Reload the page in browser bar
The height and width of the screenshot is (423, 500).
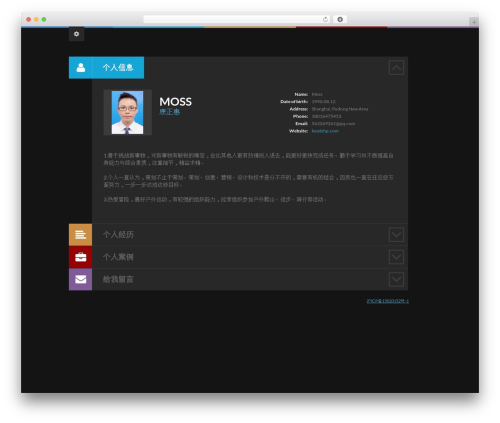(325, 19)
